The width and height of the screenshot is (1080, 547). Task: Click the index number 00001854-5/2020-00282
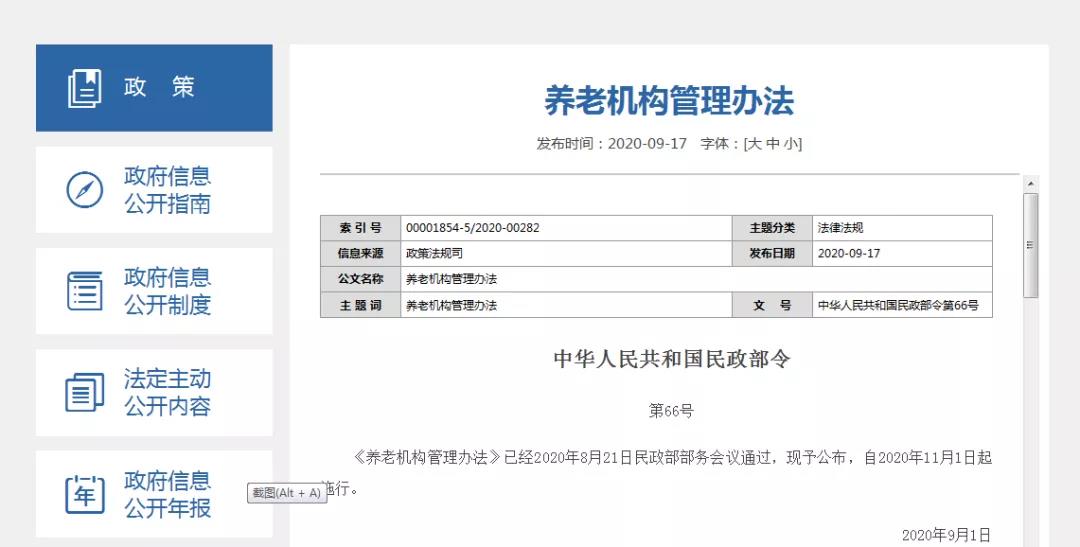472,228
